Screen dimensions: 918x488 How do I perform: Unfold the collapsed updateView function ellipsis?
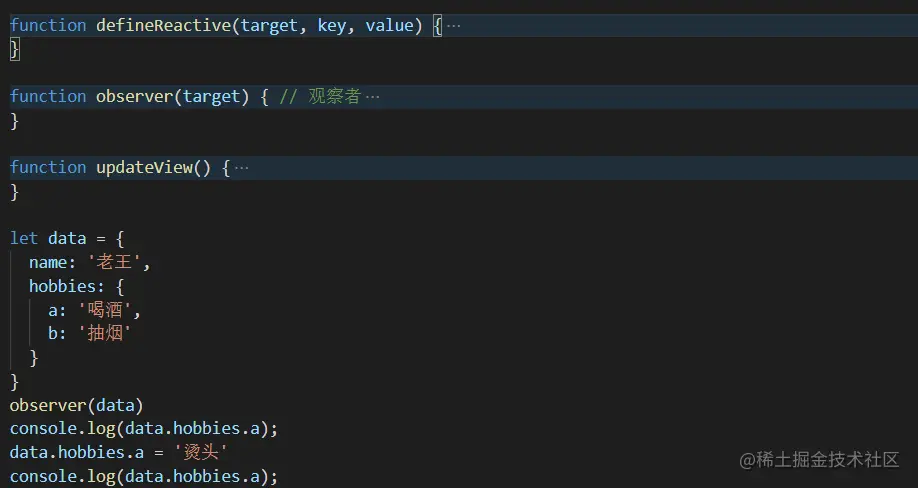pyautogui.click(x=241, y=168)
